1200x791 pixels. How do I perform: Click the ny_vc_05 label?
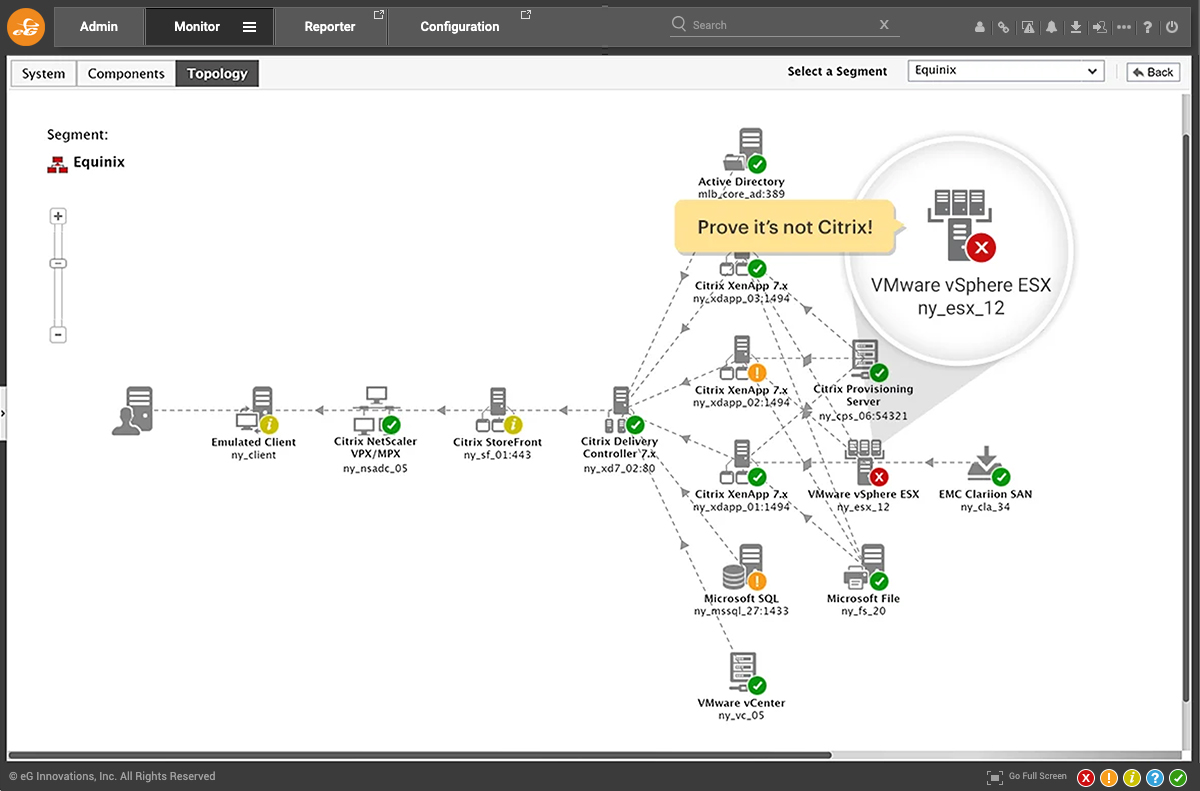click(741, 715)
